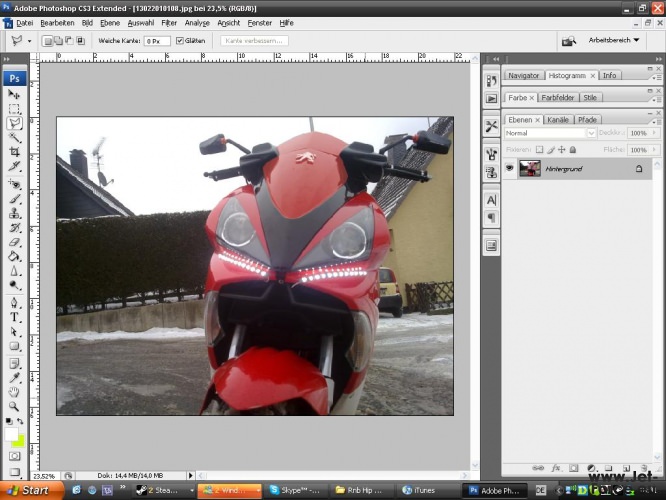Select the Rectangular Marquee tool
Image resolution: width=666 pixels, height=500 pixels.
click(14, 109)
